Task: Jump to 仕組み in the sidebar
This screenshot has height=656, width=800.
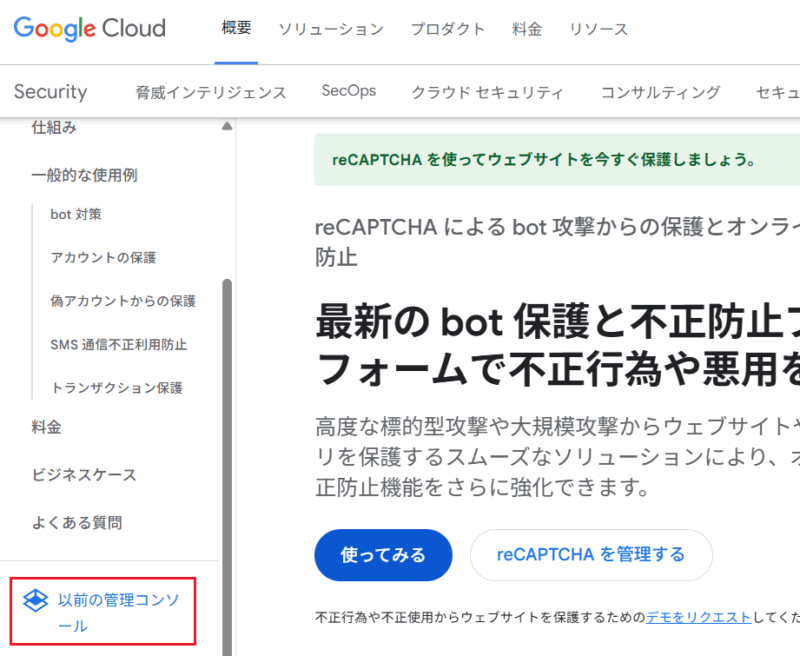Action: point(54,127)
